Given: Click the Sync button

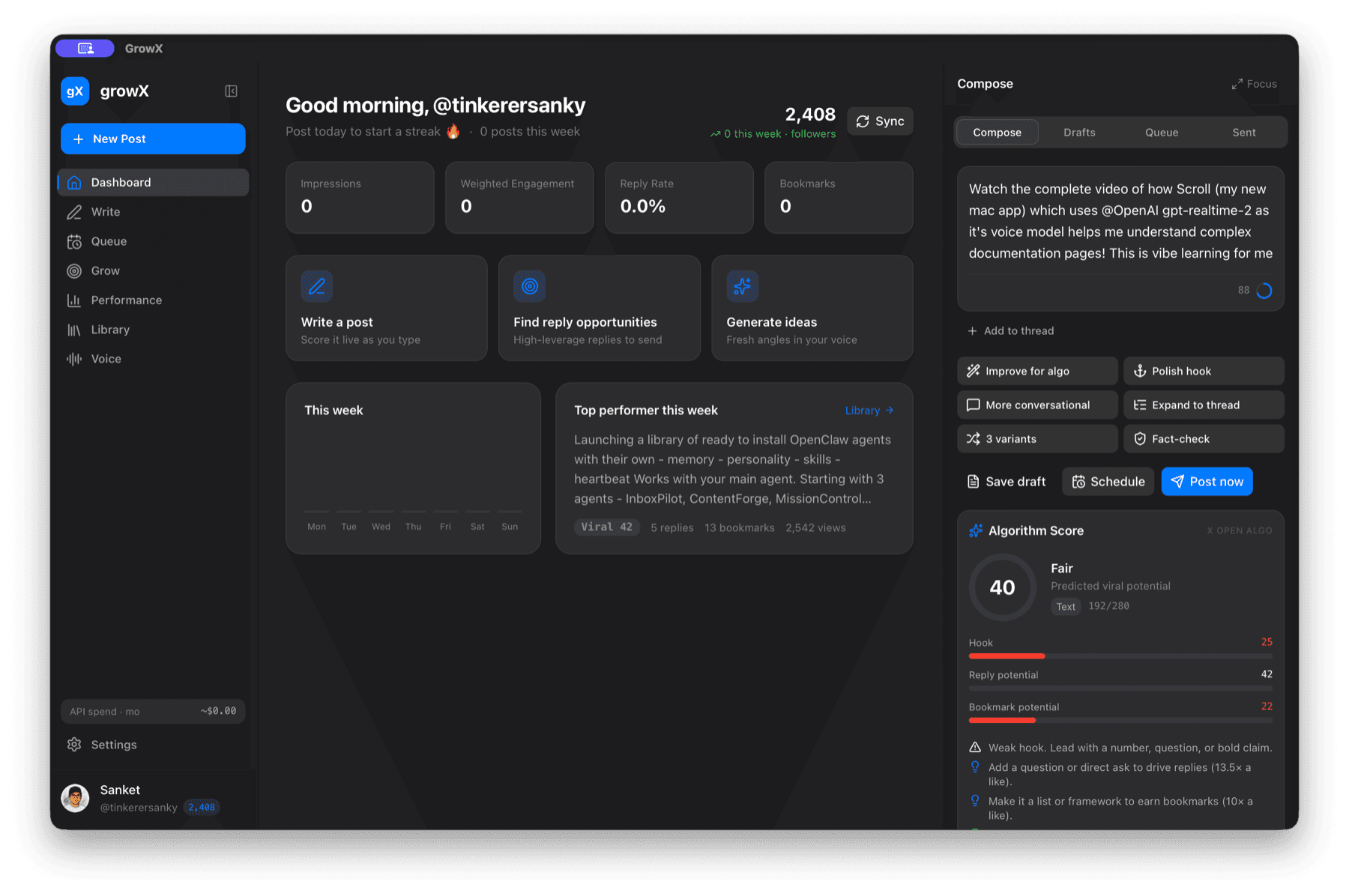Looking at the screenshot, I should click(x=880, y=121).
